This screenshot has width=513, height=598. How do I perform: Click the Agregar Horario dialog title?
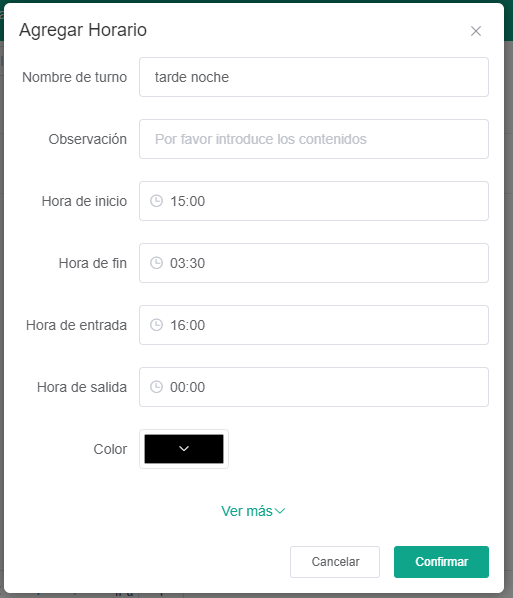pyautogui.click(x=83, y=30)
